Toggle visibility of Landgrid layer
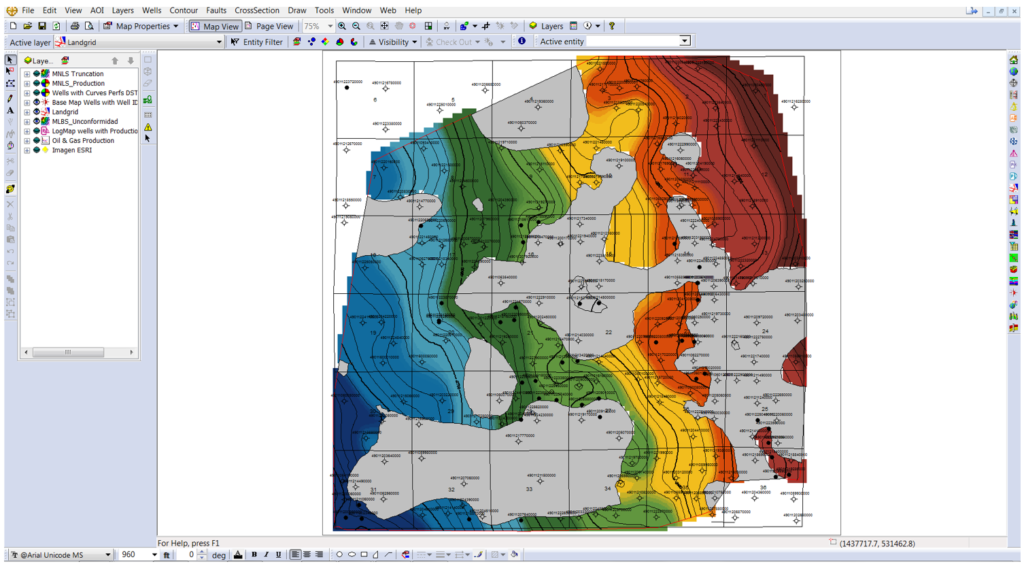The image size is (1024, 566). click(37, 112)
